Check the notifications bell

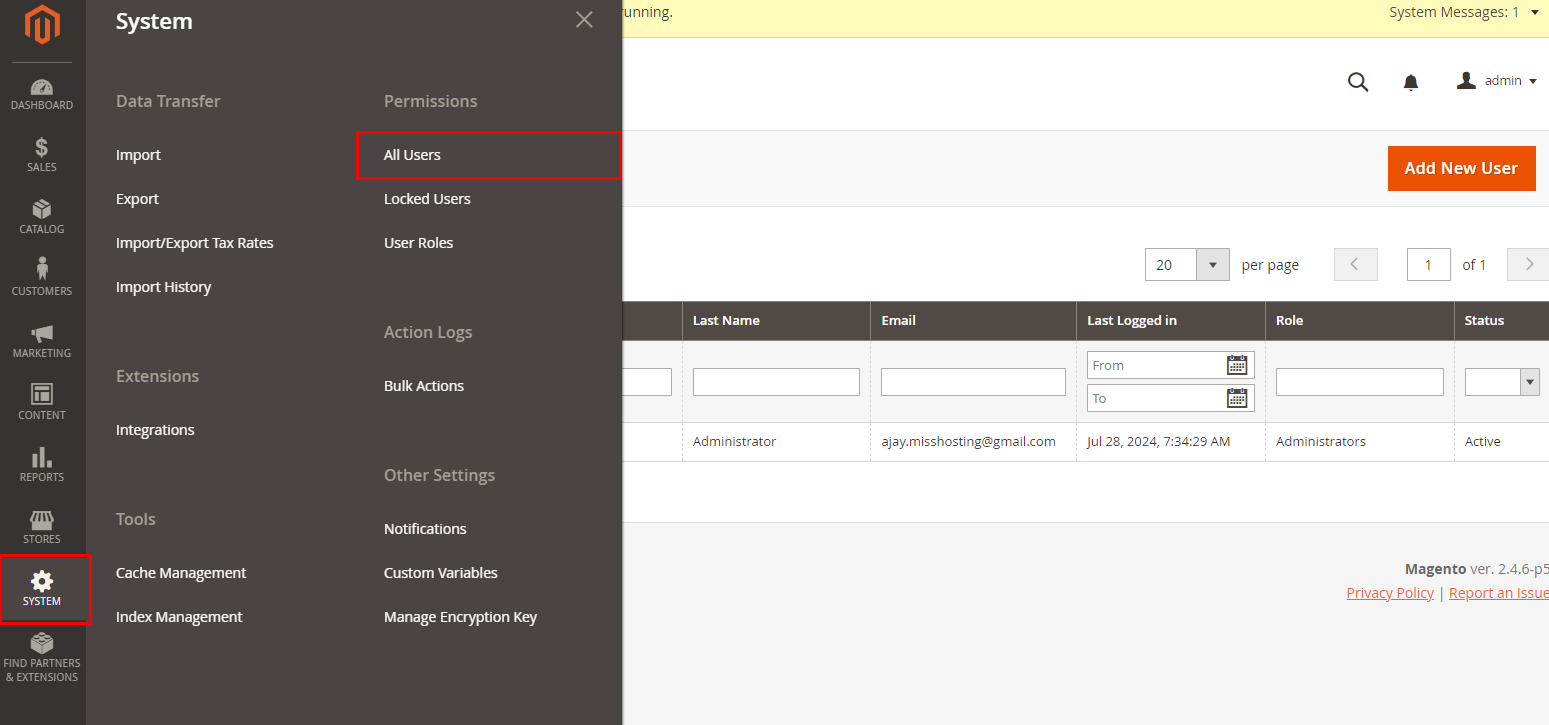[1410, 81]
